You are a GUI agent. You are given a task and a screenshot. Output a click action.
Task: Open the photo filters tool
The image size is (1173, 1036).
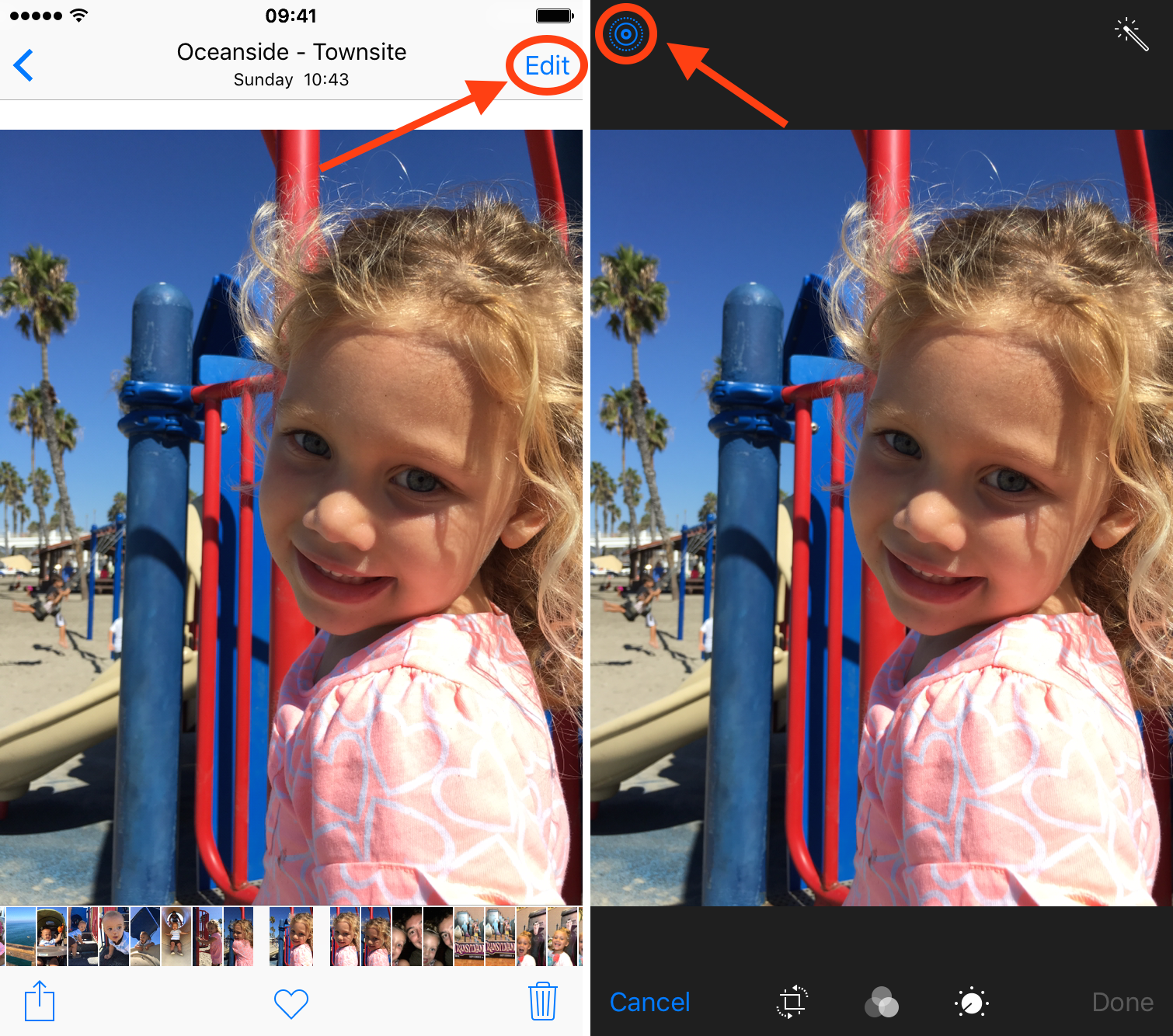pos(882,1003)
